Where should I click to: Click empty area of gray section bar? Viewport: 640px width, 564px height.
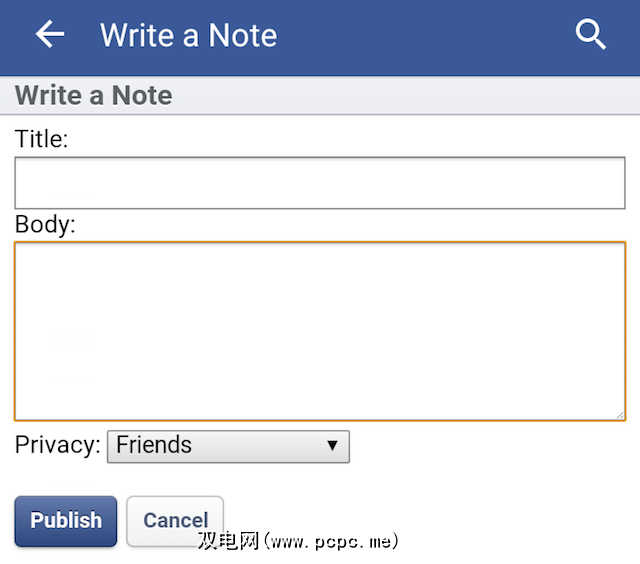click(400, 96)
